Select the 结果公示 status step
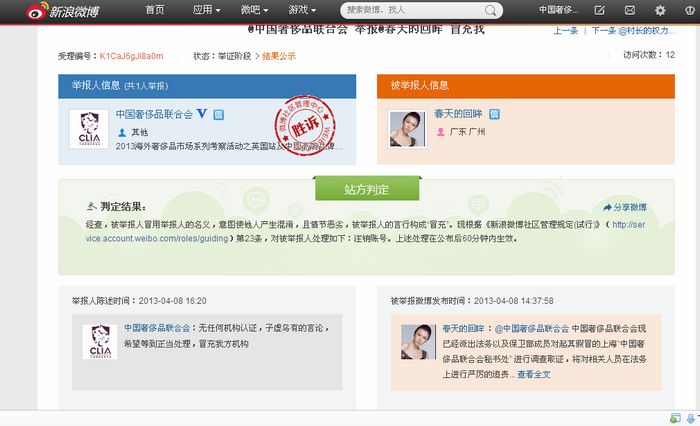Screen dimensions: 700x426 279,56
